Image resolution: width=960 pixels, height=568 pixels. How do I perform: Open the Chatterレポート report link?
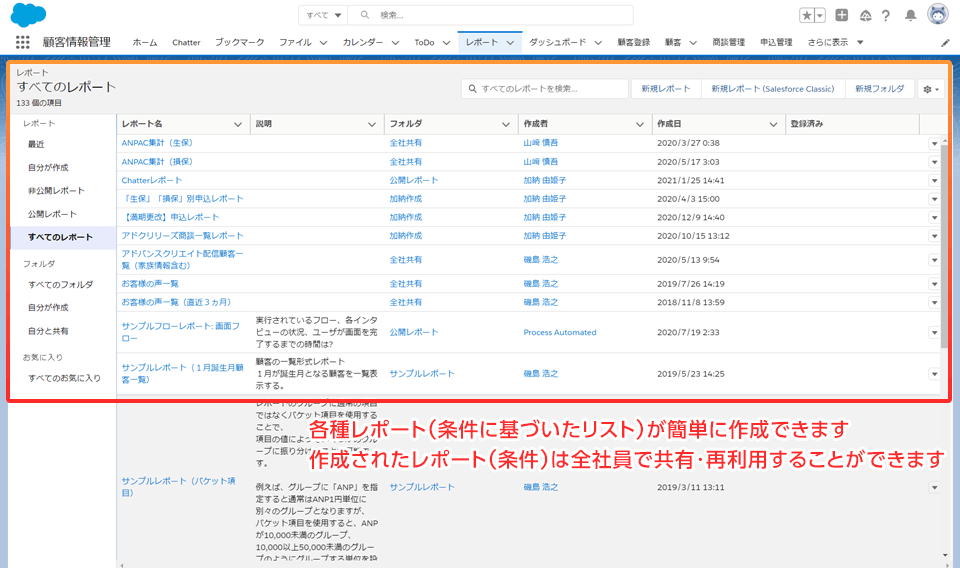[152, 180]
